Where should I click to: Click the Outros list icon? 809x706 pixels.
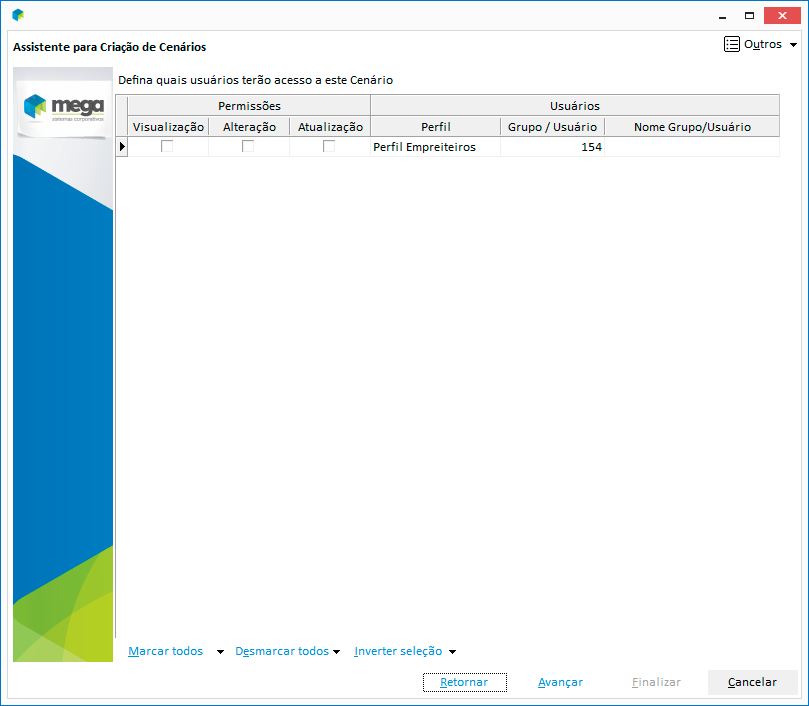(x=732, y=45)
